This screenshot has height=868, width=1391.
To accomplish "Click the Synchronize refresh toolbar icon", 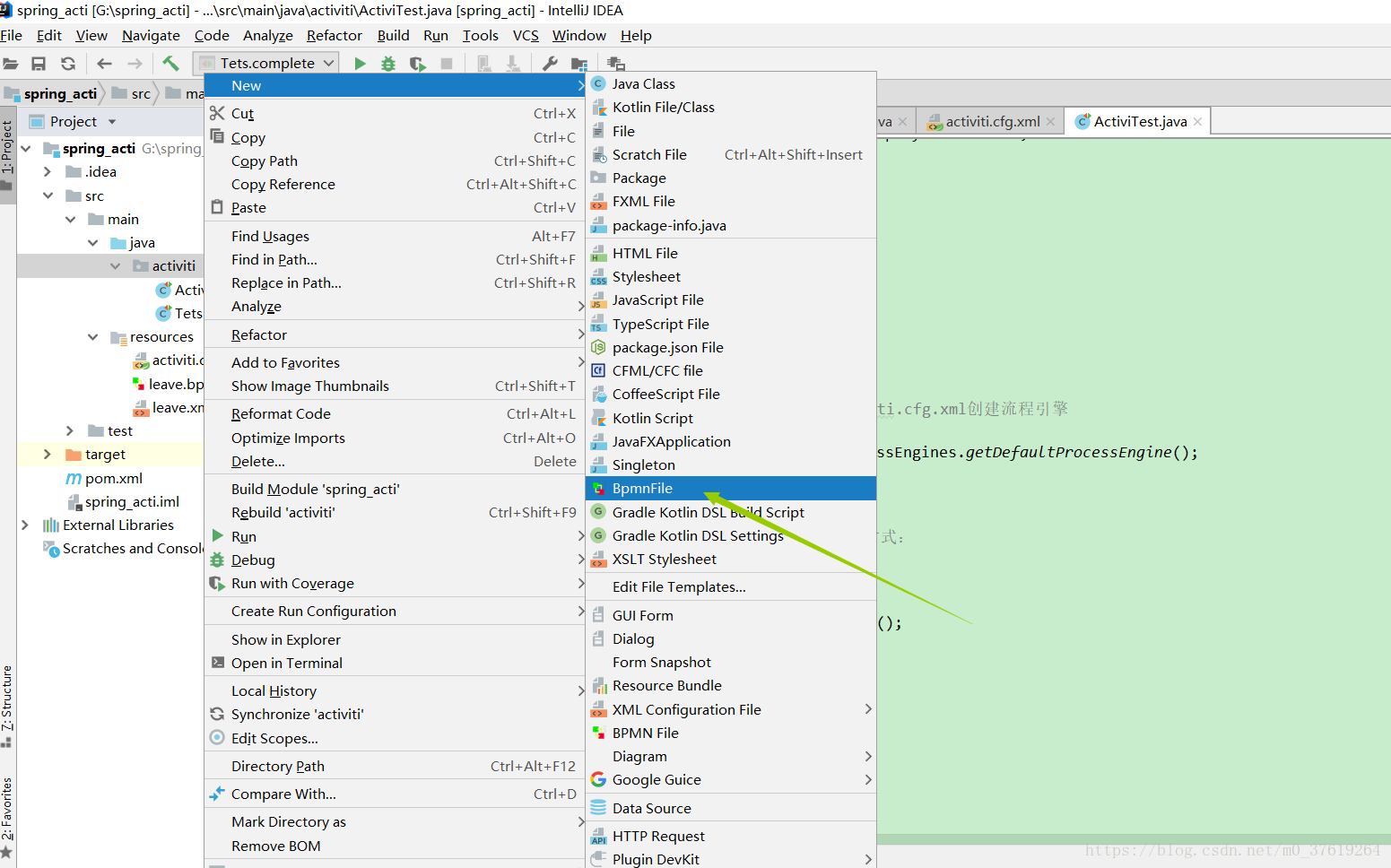I will pos(68,64).
